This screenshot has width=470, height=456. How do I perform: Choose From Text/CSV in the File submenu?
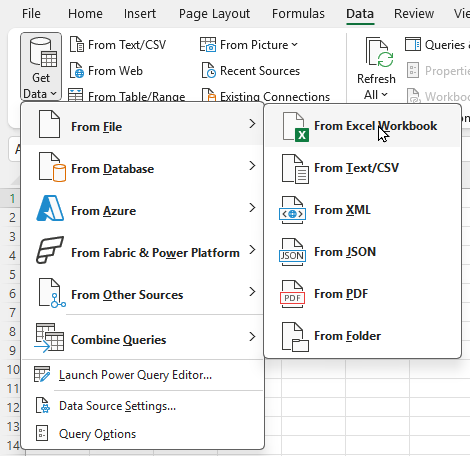363,168
